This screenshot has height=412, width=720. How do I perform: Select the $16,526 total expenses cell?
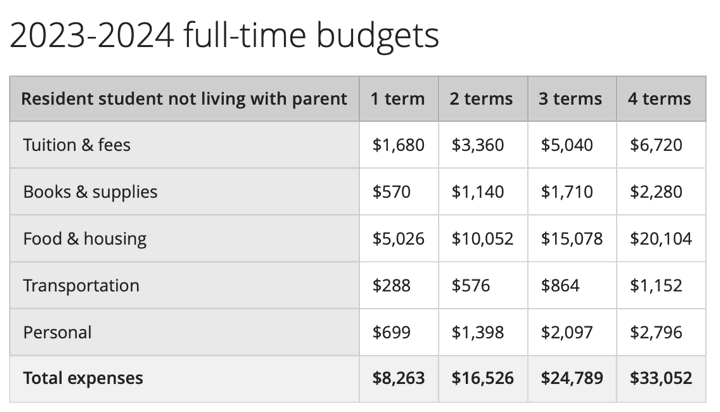point(481,378)
